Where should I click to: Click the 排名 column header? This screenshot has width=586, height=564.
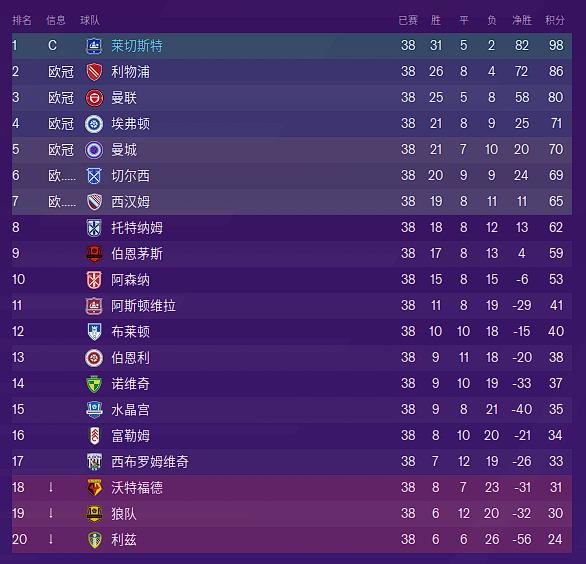point(22,20)
